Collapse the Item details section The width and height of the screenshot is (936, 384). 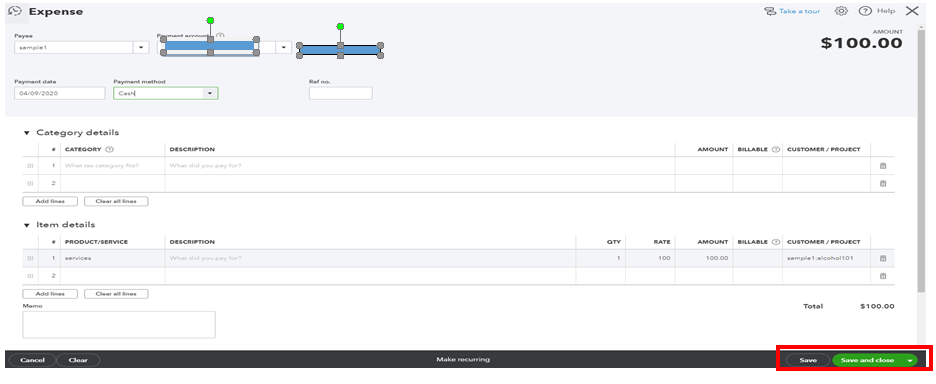coord(26,225)
